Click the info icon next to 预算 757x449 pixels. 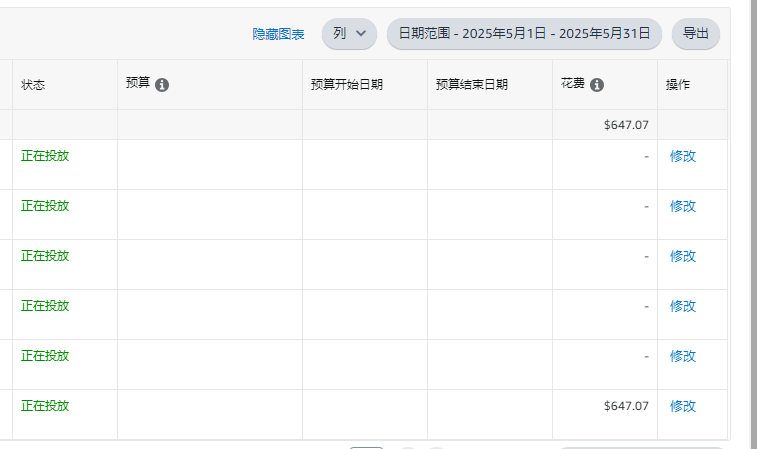coord(162,85)
